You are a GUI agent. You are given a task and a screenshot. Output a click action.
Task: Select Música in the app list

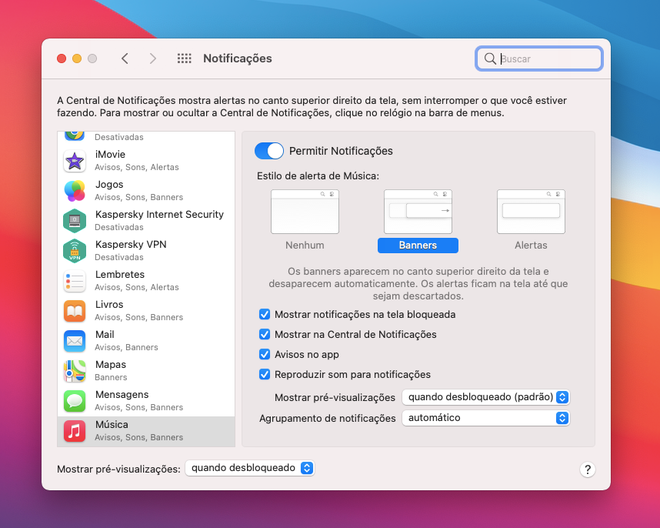tap(146, 431)
